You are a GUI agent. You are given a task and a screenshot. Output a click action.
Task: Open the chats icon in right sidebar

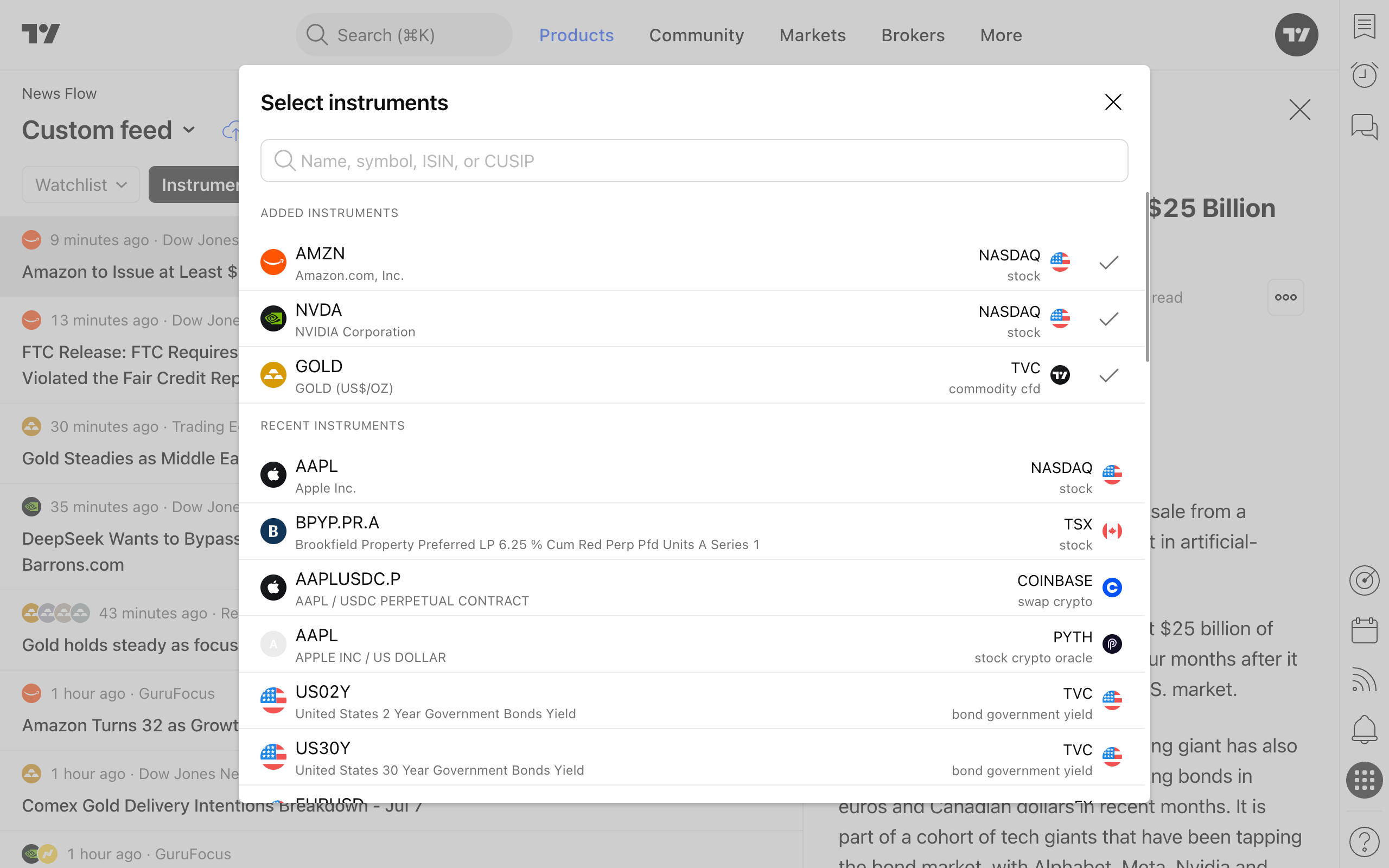1363,126
